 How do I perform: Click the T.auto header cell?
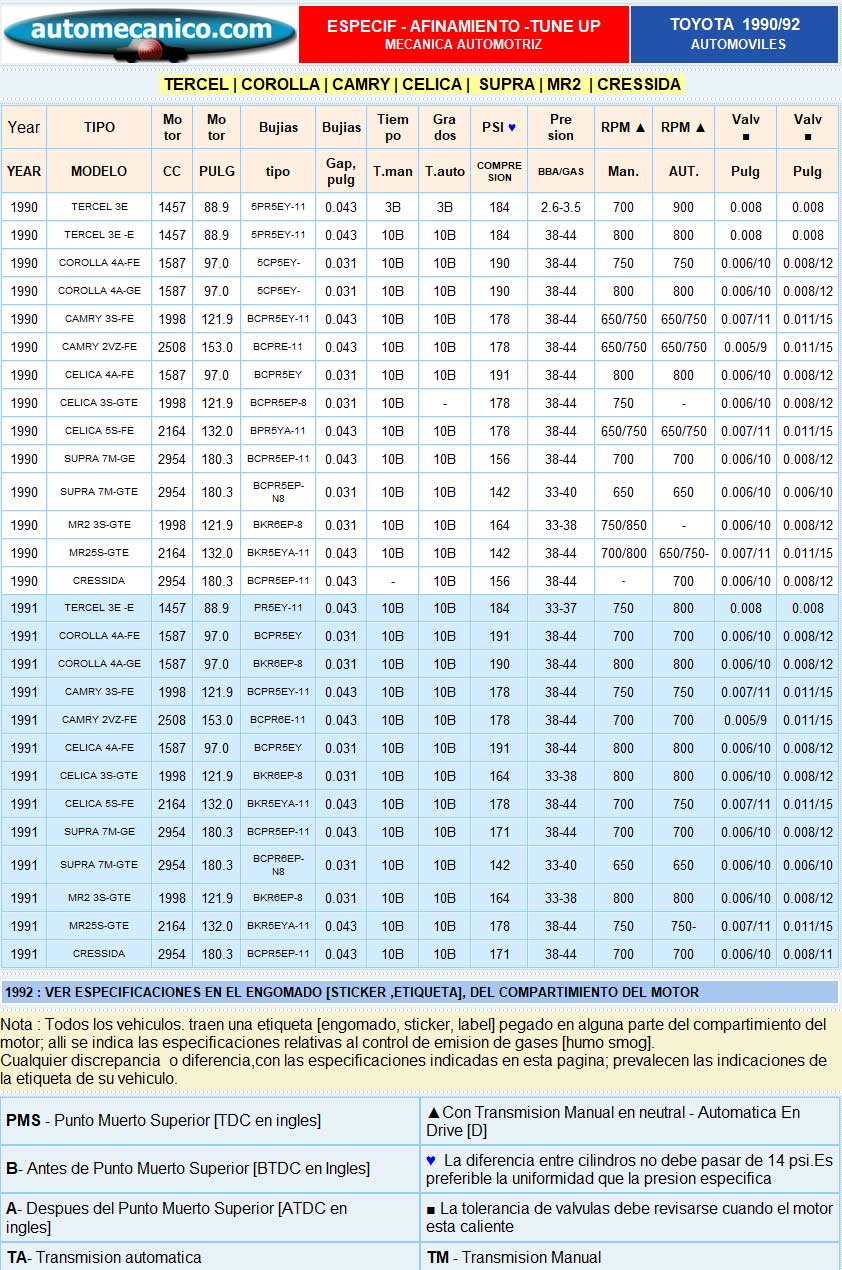[x=445, y=171]
